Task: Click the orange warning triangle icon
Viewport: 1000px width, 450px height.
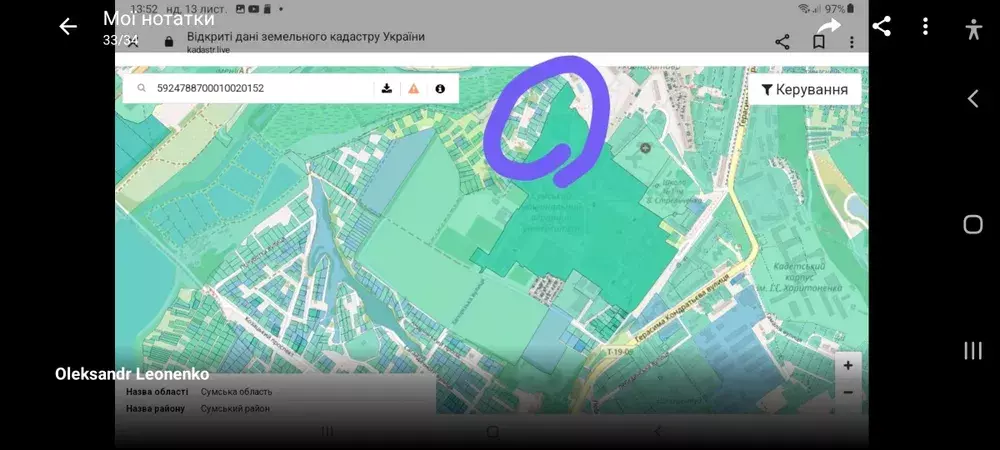Action: coord(413,89)
